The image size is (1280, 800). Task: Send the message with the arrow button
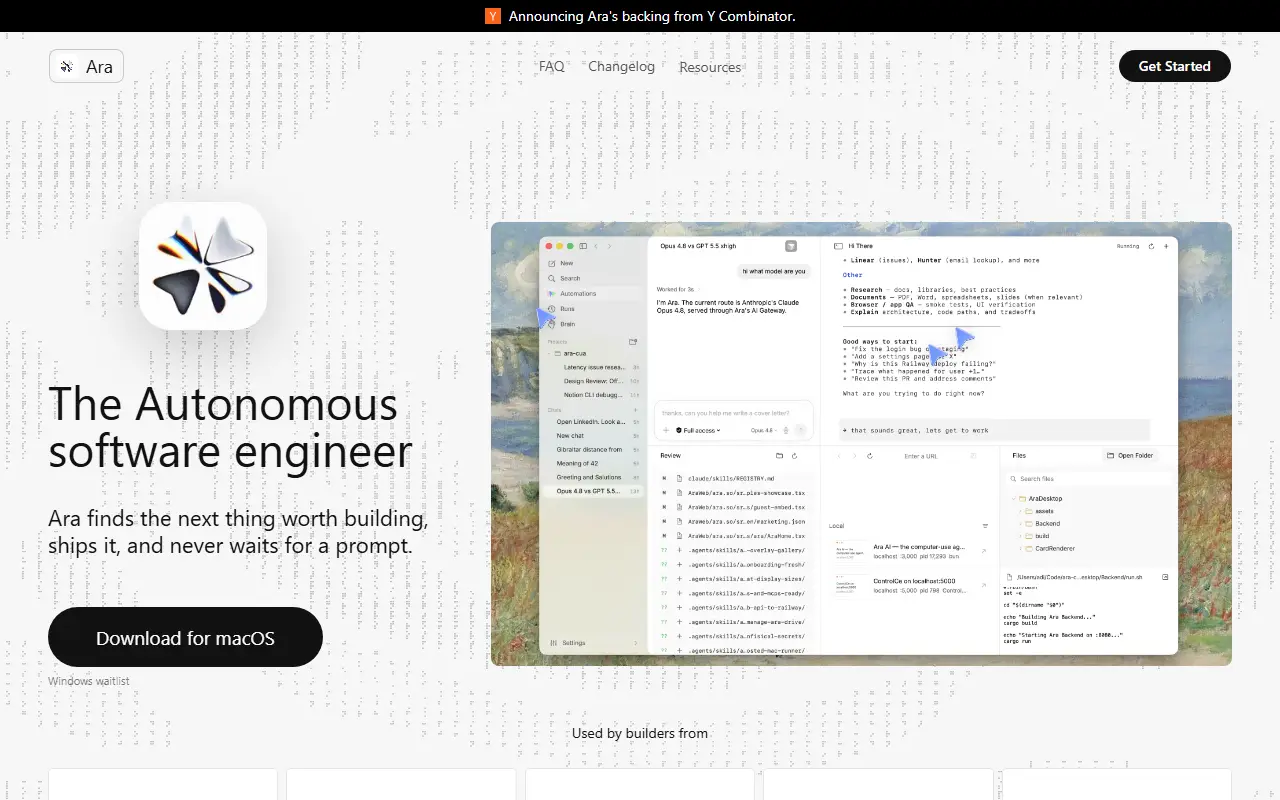tap(800, 430)
